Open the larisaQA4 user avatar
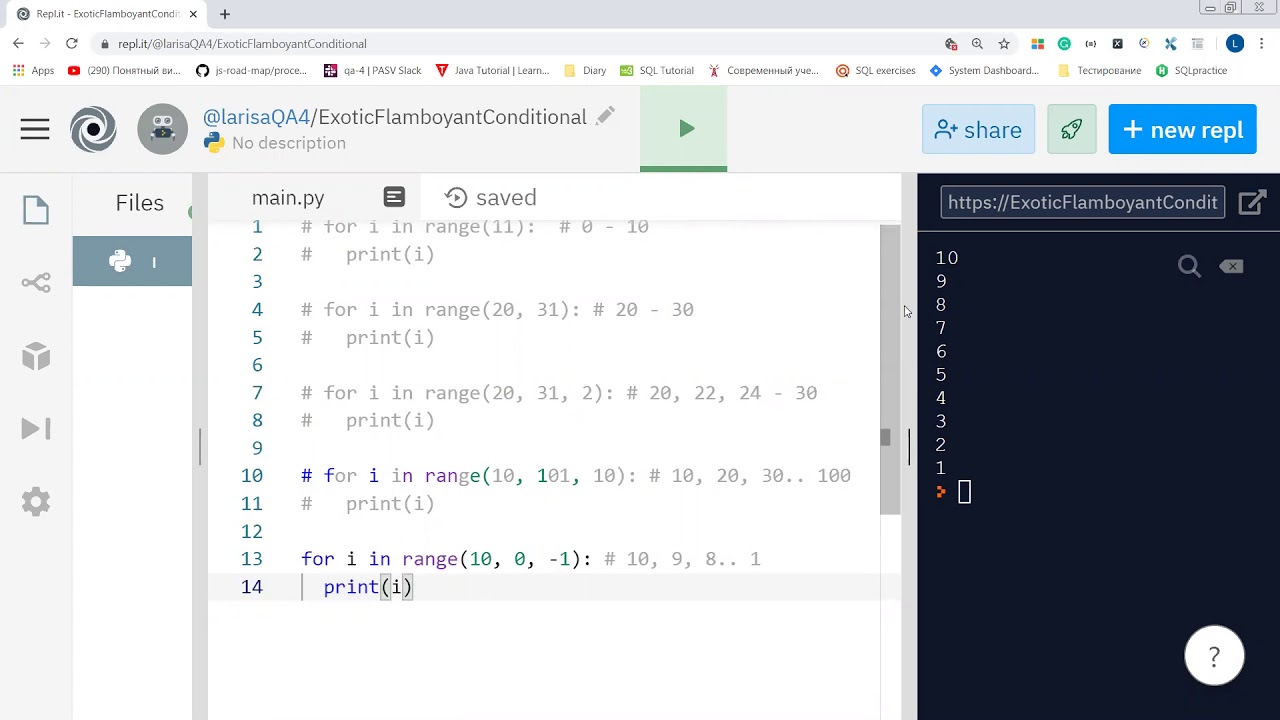The width and height of the screenshot is (1280, 720). (162, 129)
